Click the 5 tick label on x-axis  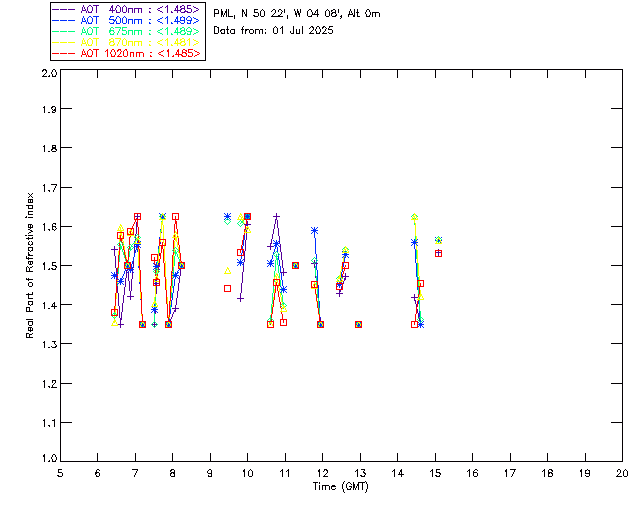pyautogui.click(x=60, y=473)
